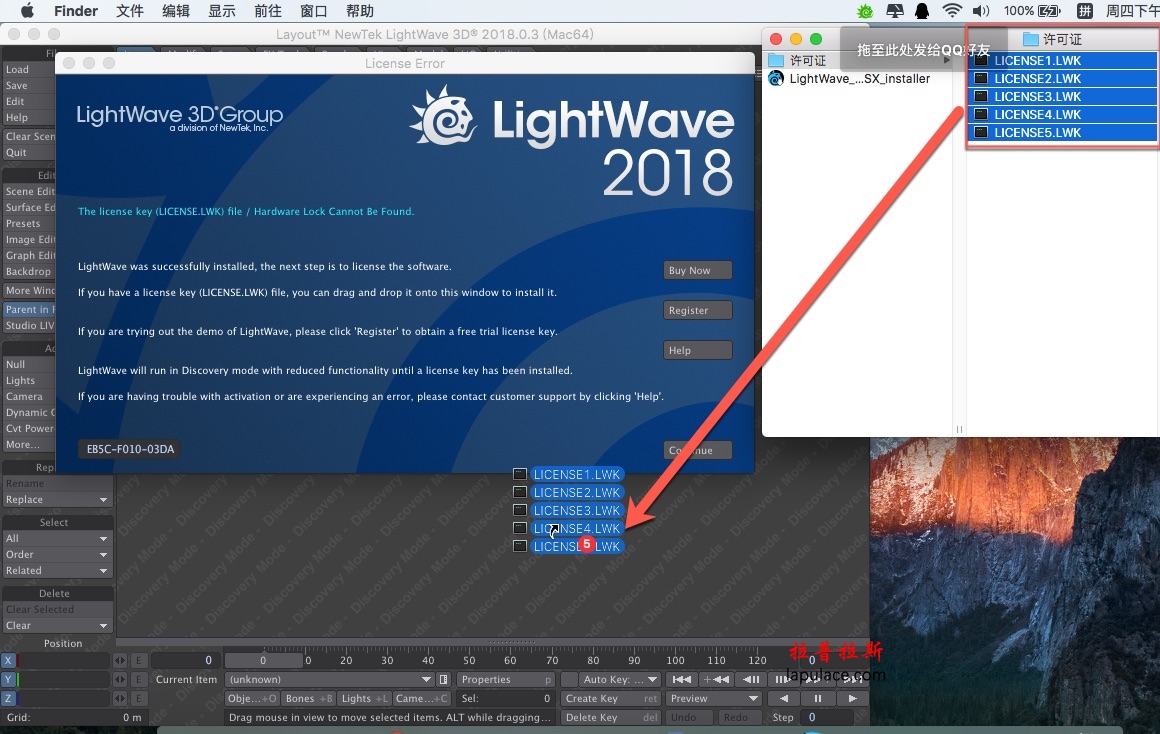Click the timeline frame slider handle

click(263, 660)
